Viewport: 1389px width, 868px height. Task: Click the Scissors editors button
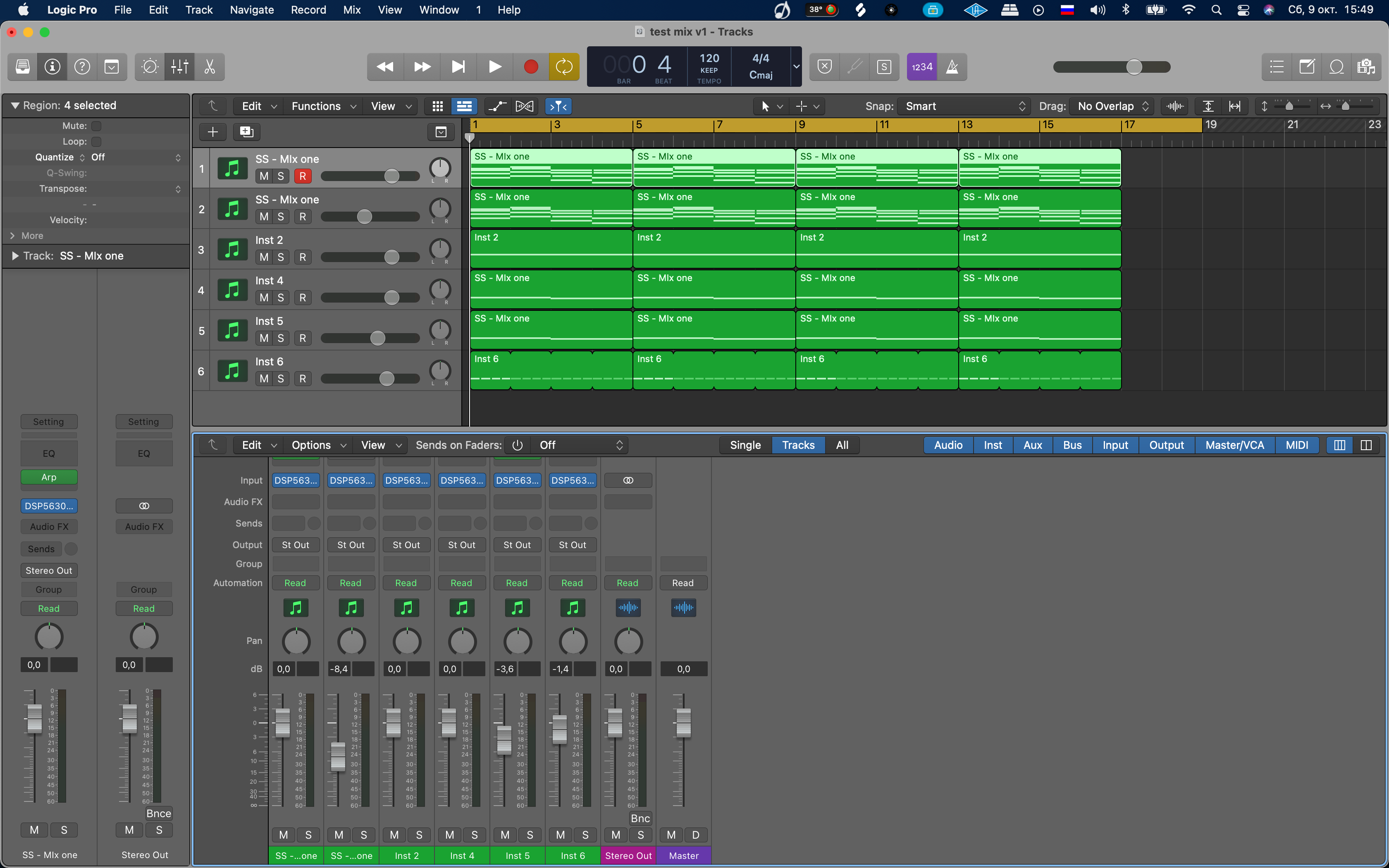210,67
